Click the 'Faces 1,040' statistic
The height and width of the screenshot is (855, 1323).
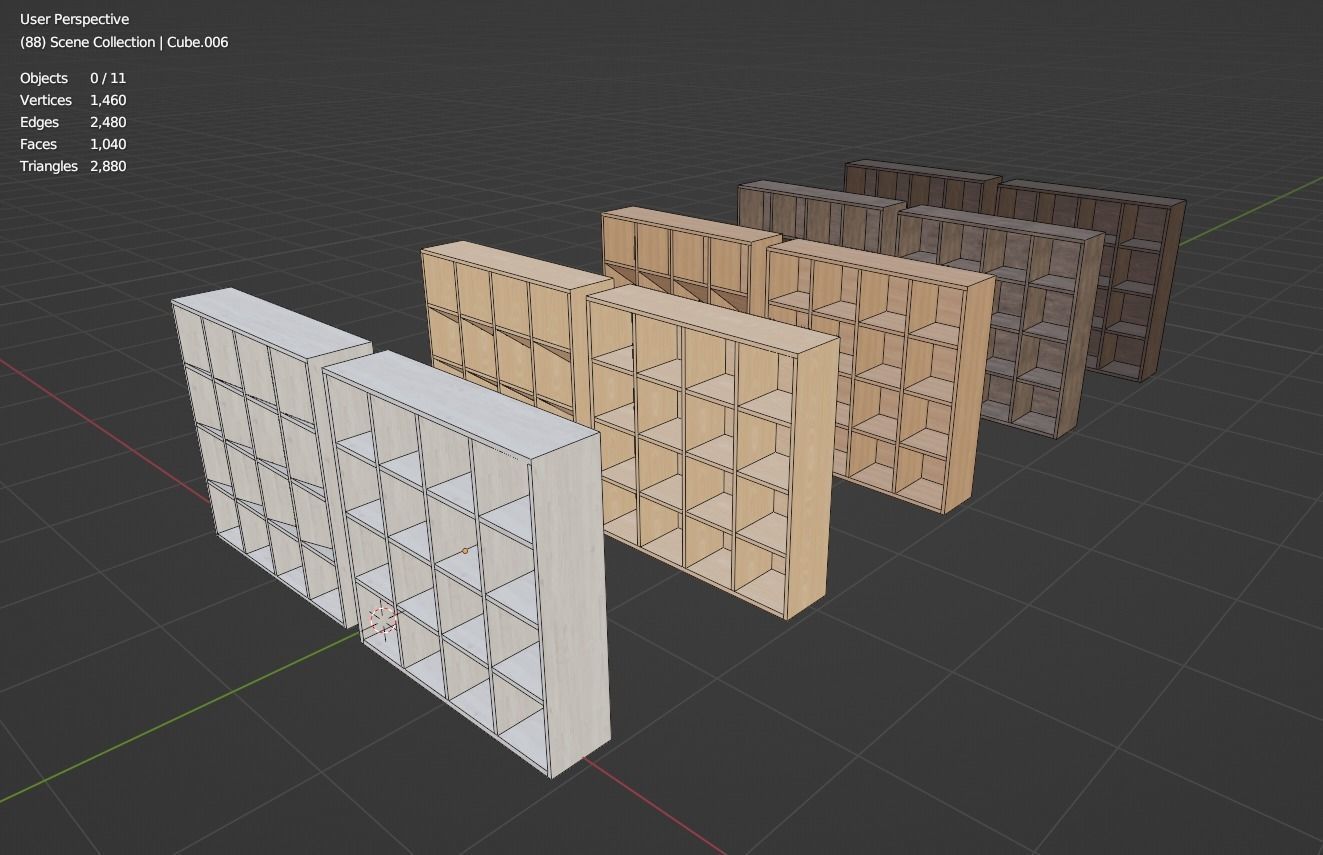click(x=73, y=144)
